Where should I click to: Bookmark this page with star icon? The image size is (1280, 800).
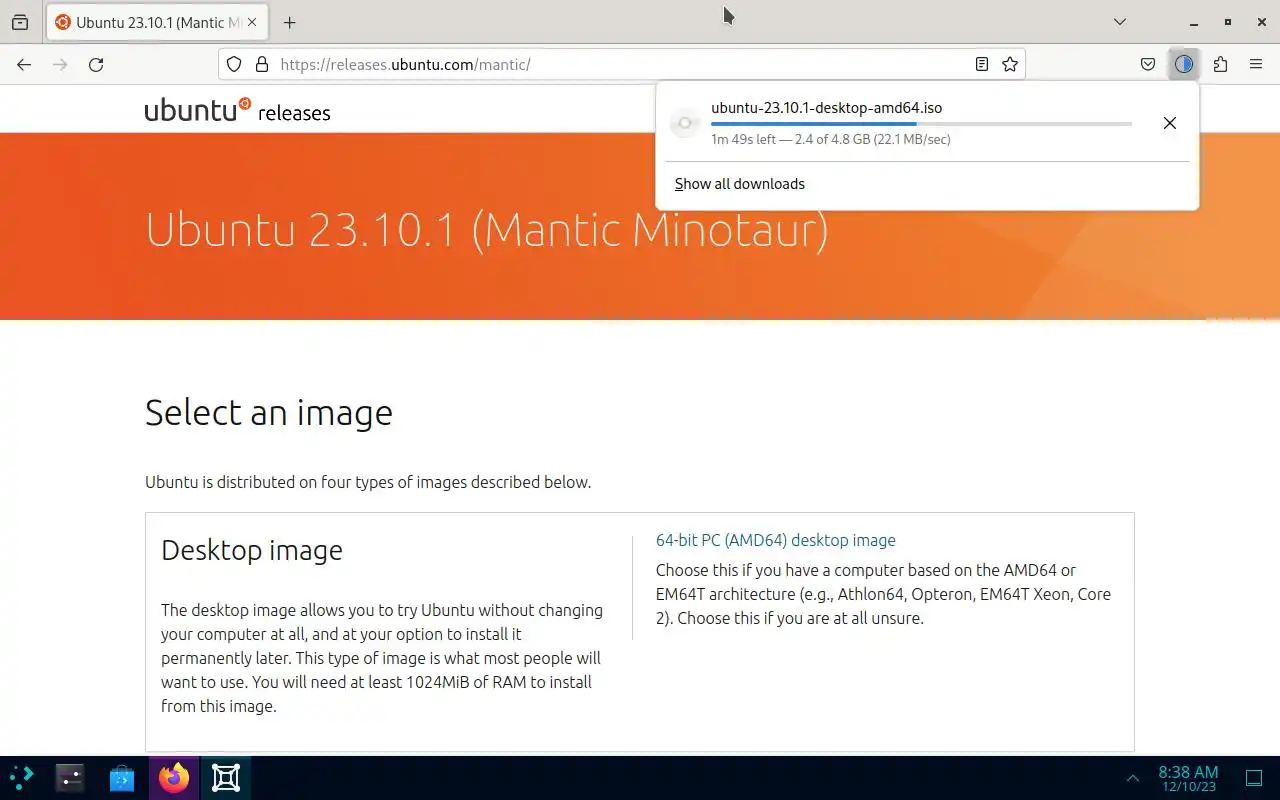click(x=1010, y=64)
